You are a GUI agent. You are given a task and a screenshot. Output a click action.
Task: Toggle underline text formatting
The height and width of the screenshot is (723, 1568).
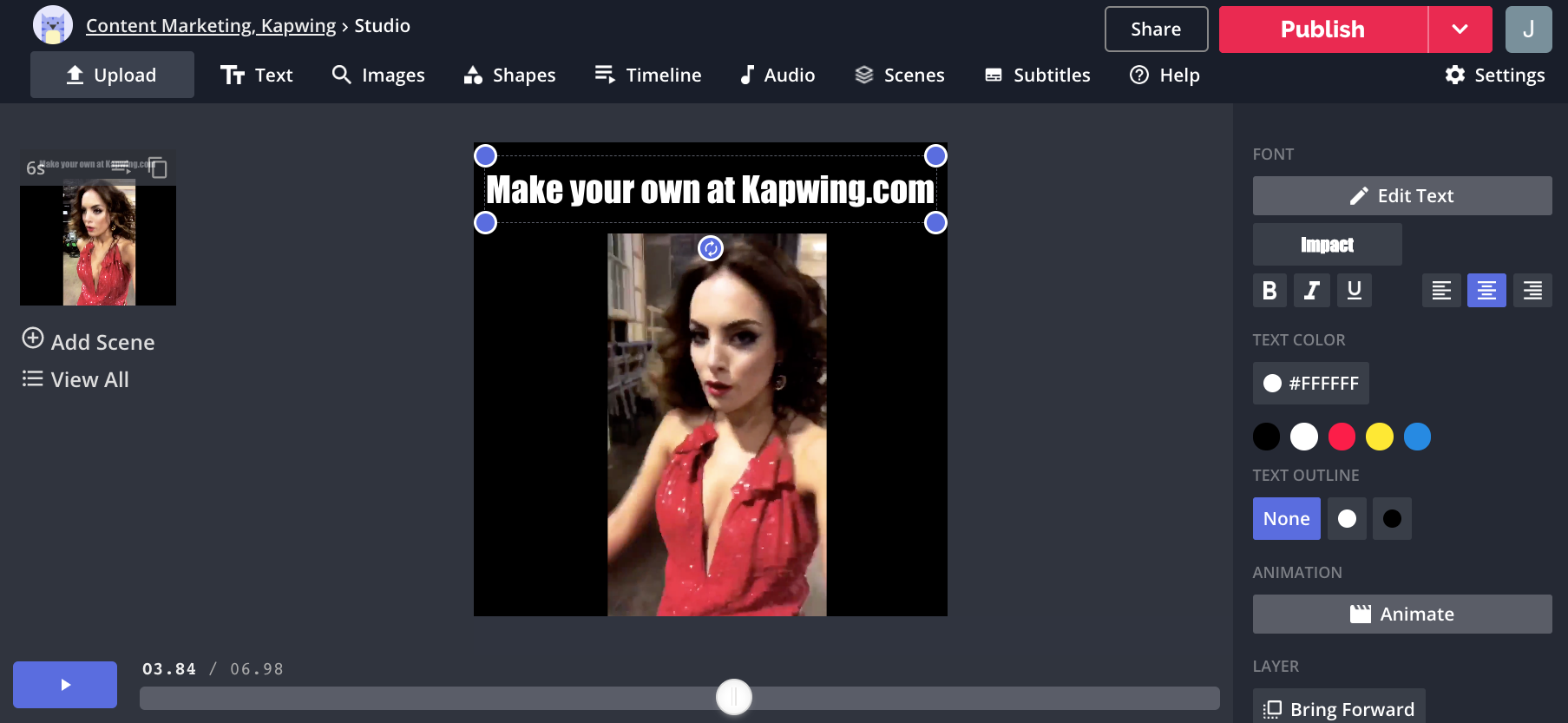[1354, 291]
